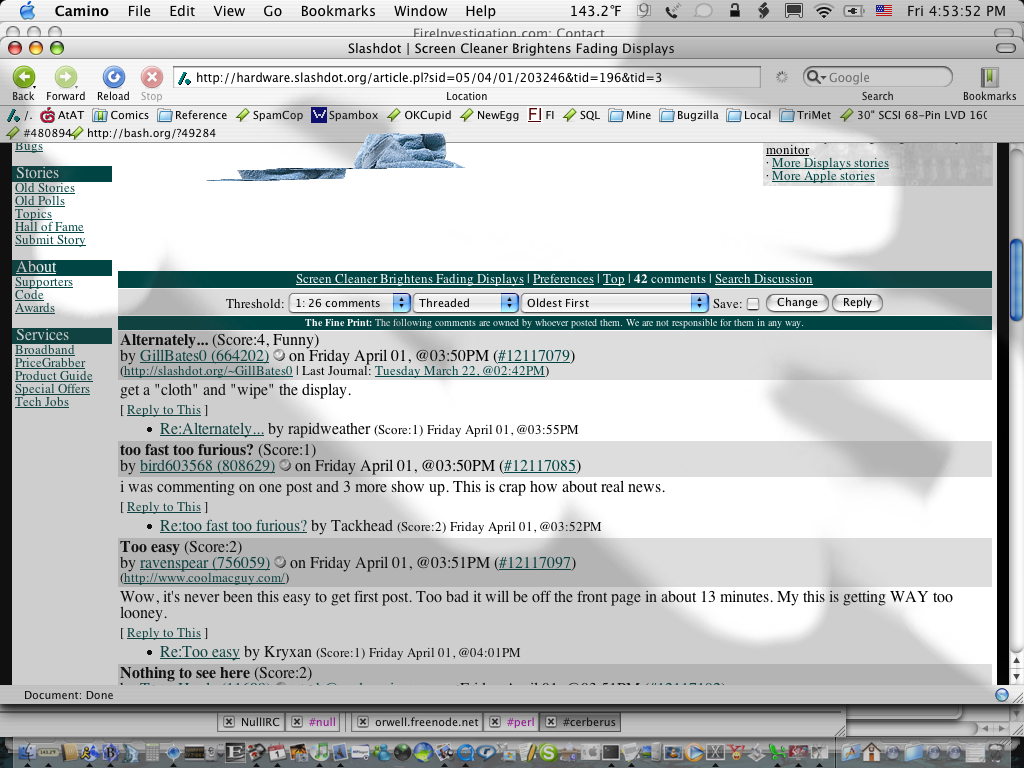Open the NewEgg bookmark
Image resolution: width=1024 pixels, height=768 pixels.
tap(490, 116)
